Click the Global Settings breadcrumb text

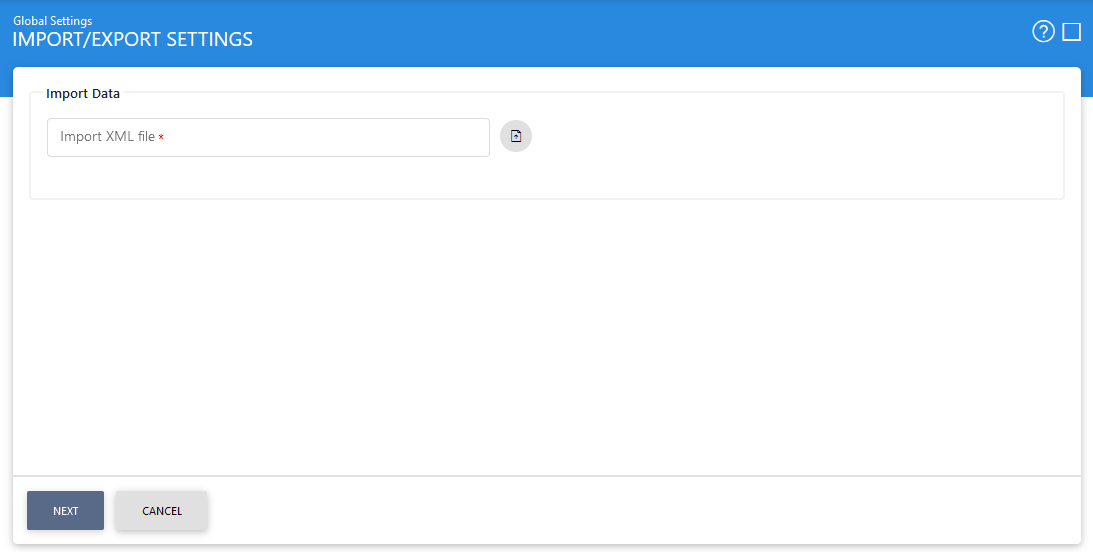pos(52,20)
